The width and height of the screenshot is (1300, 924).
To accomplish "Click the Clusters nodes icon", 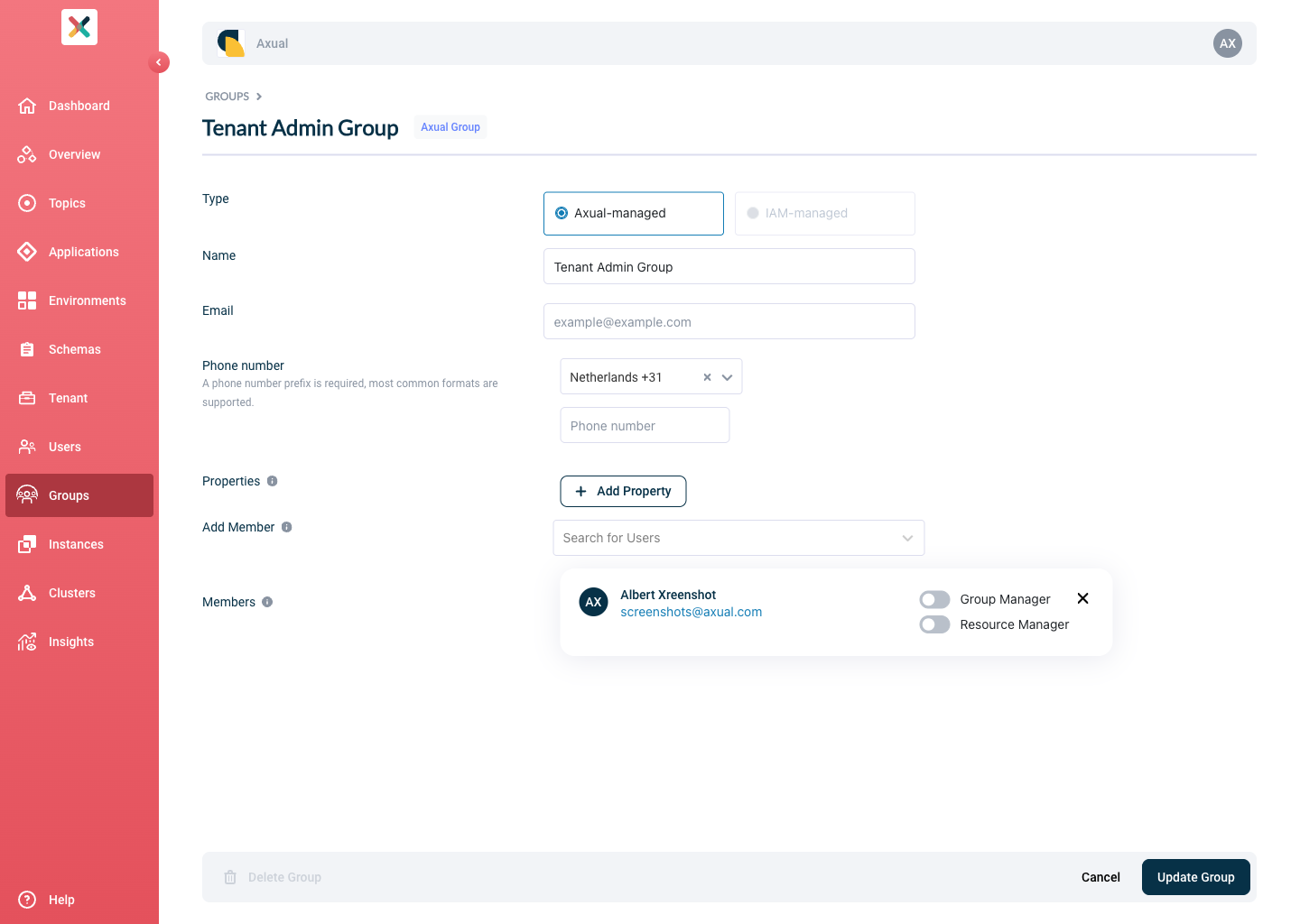I will (27, 593).
